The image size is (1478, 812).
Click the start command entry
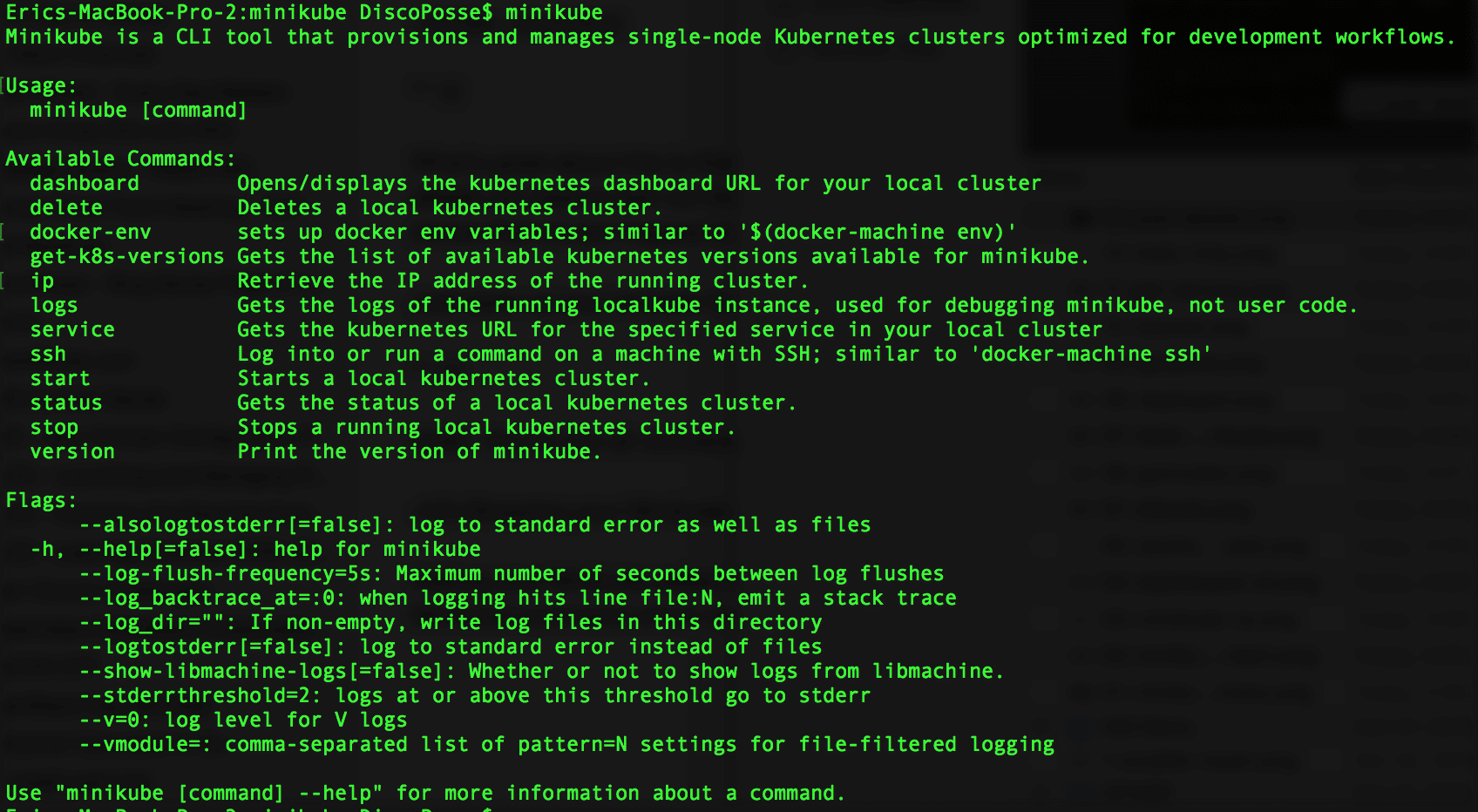(60, 378)
